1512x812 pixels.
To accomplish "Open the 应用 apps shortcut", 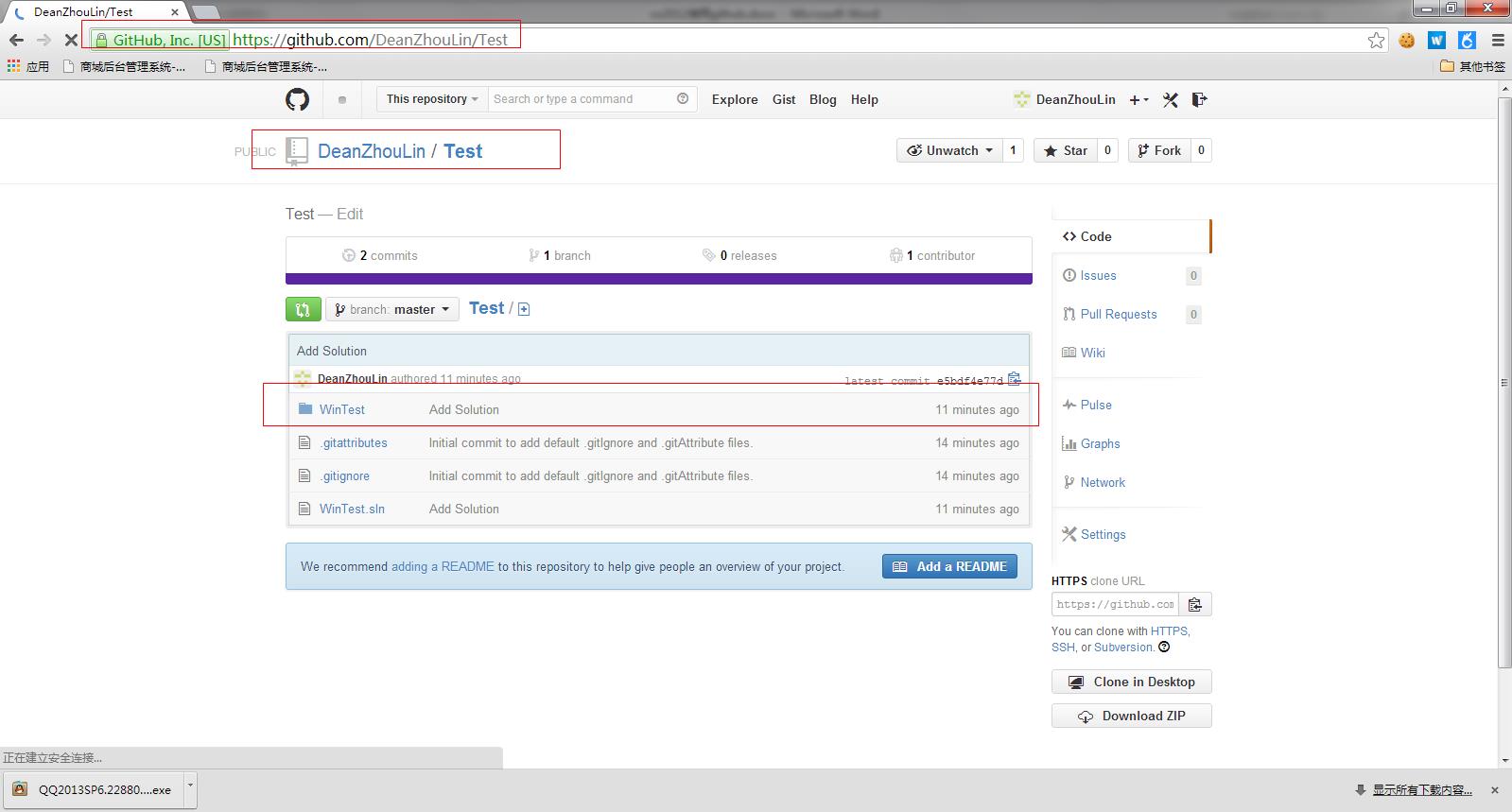I will pyautogui.click(x=27, y=66).
